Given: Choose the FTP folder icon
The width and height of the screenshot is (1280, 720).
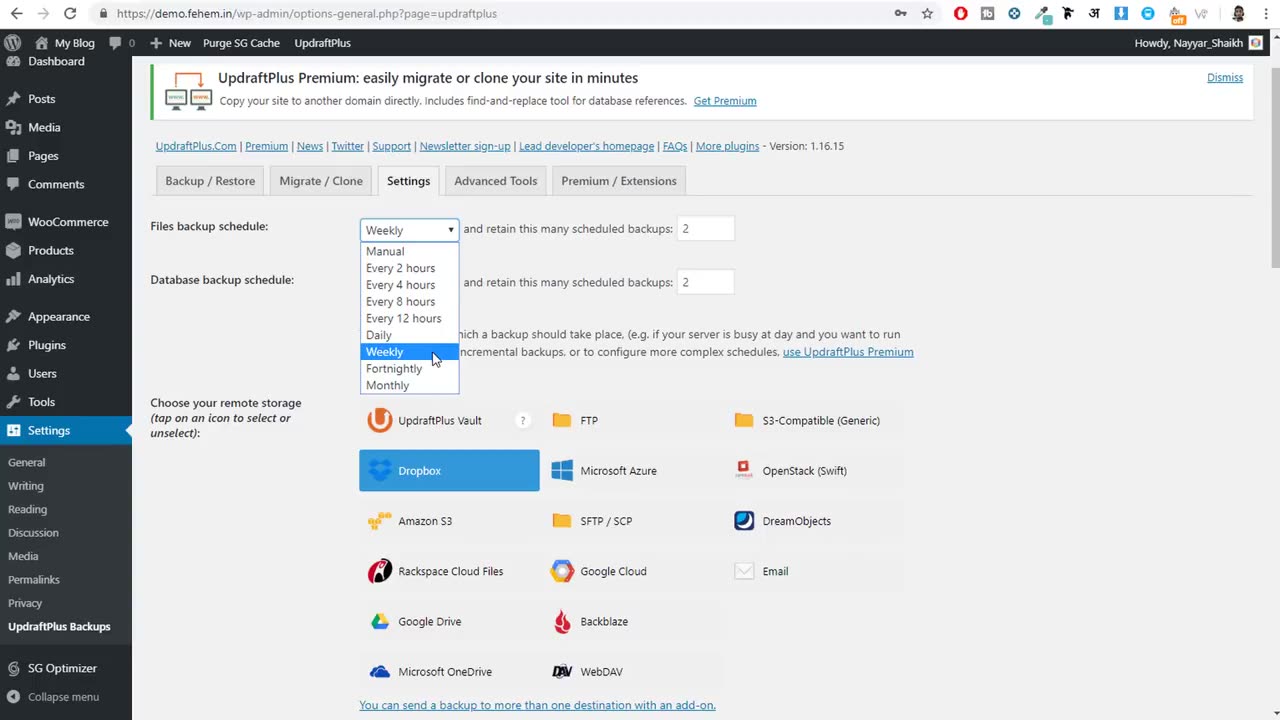Looking at the screenshot, I should (x=562, y=420).
